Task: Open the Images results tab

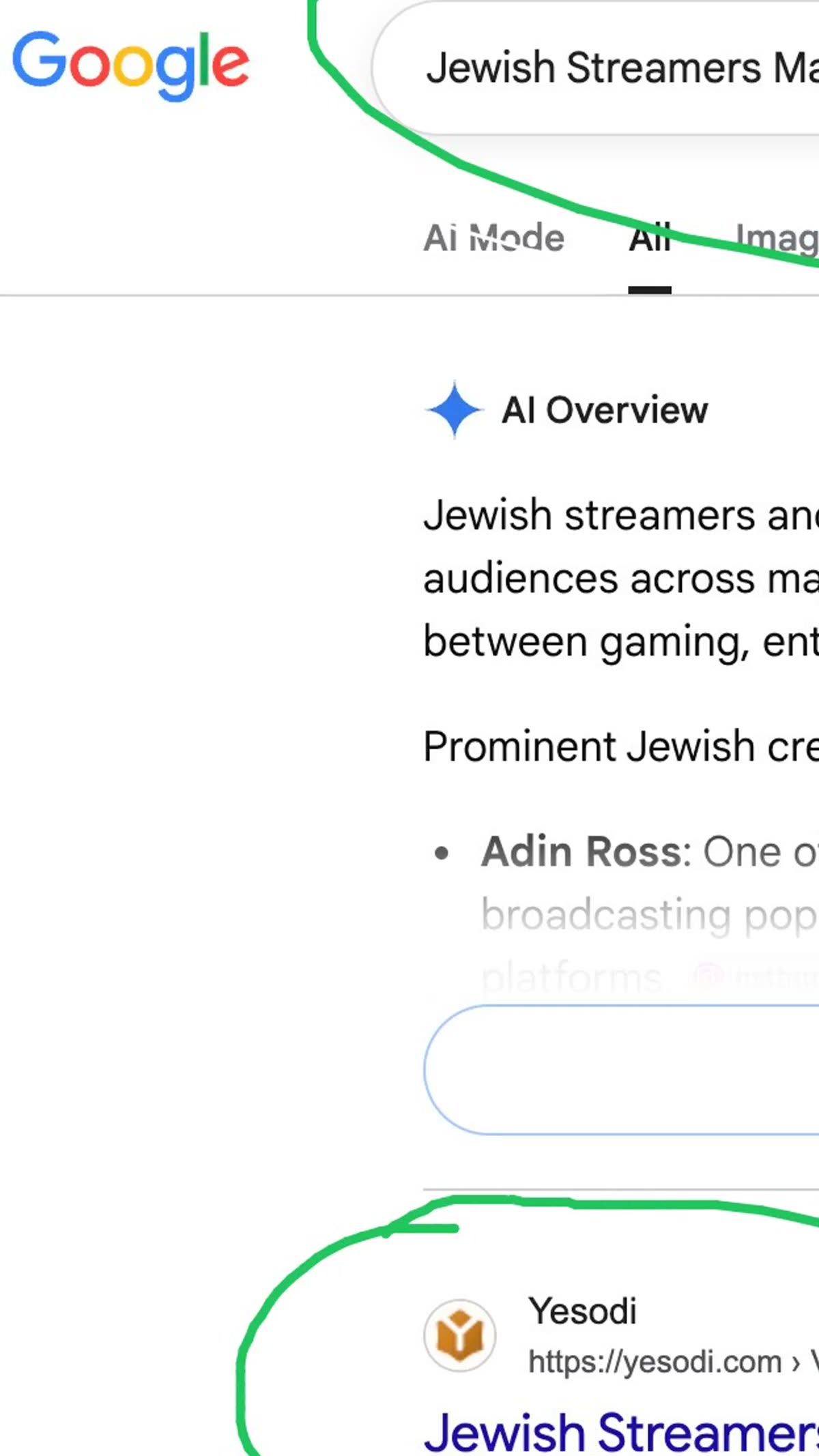Action: (x=777, y=239)
